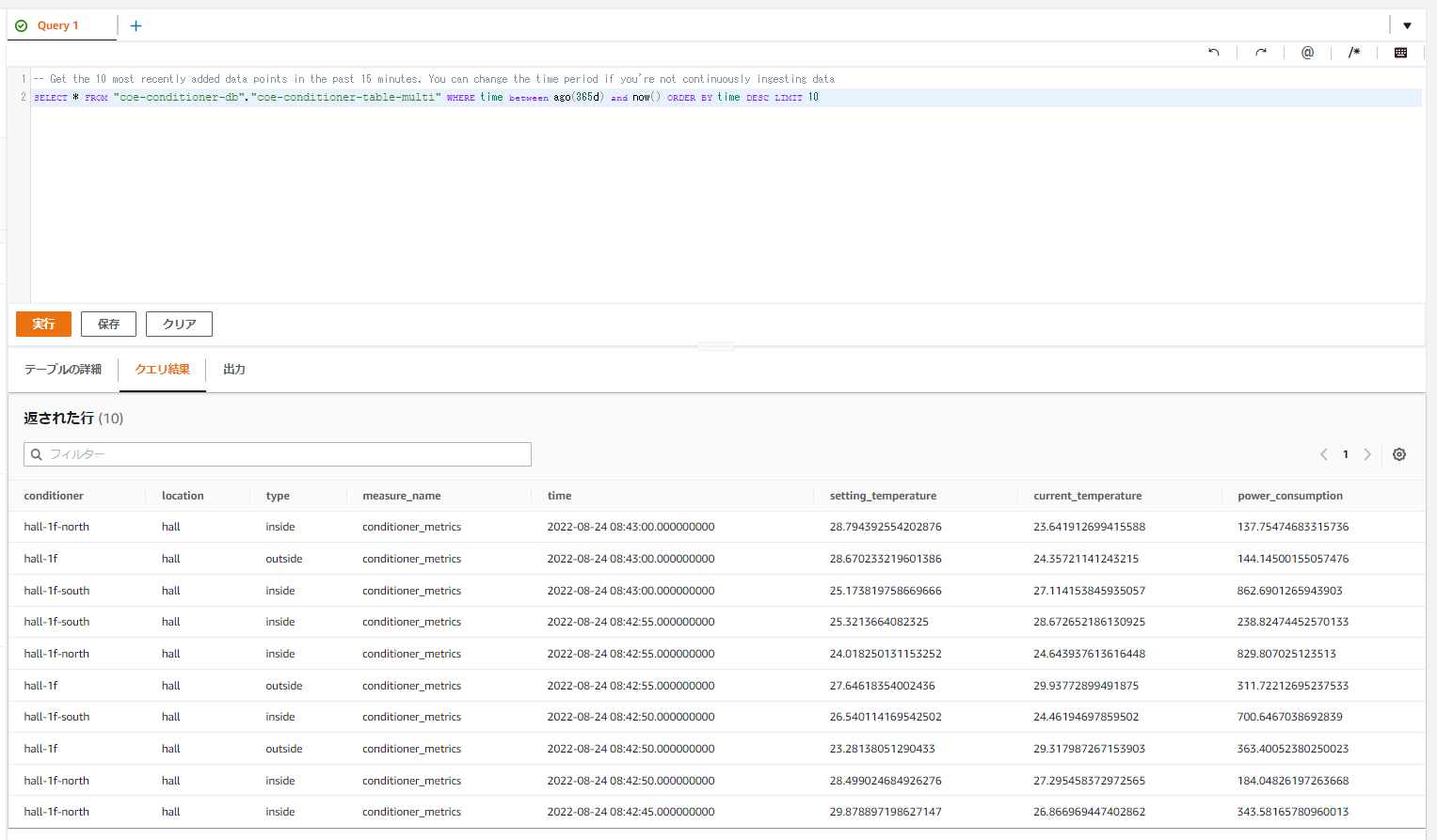Open the 出力 tab
Image resolution: width=1437 pixels, height=840 pixels.
[234, 370]
